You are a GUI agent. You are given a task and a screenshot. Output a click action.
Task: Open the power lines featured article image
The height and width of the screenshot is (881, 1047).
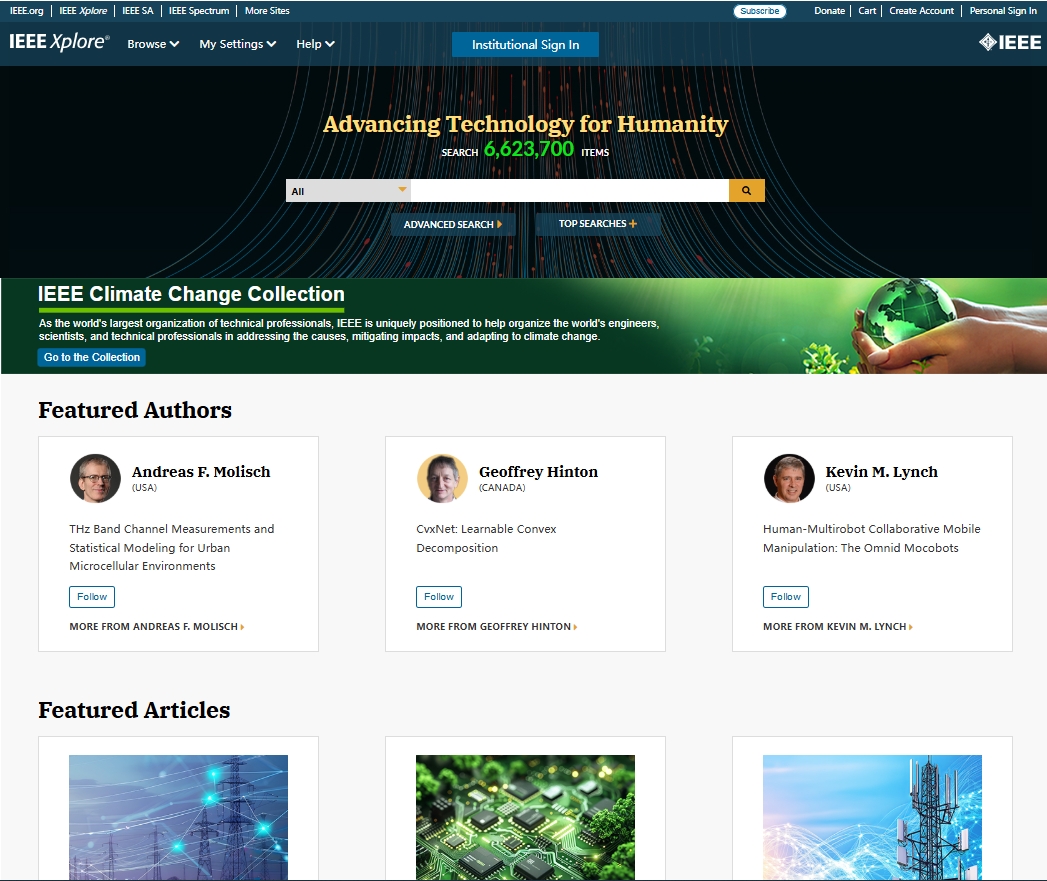(x=178, y=818)
